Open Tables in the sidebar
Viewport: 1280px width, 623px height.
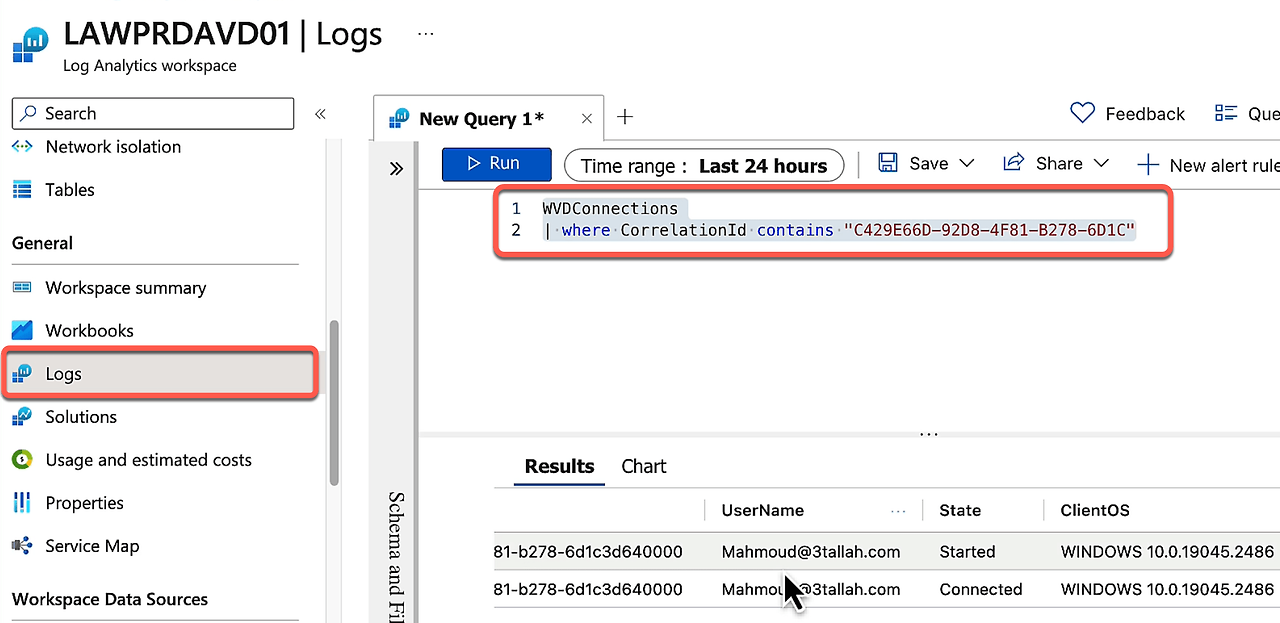click(70, 190)
